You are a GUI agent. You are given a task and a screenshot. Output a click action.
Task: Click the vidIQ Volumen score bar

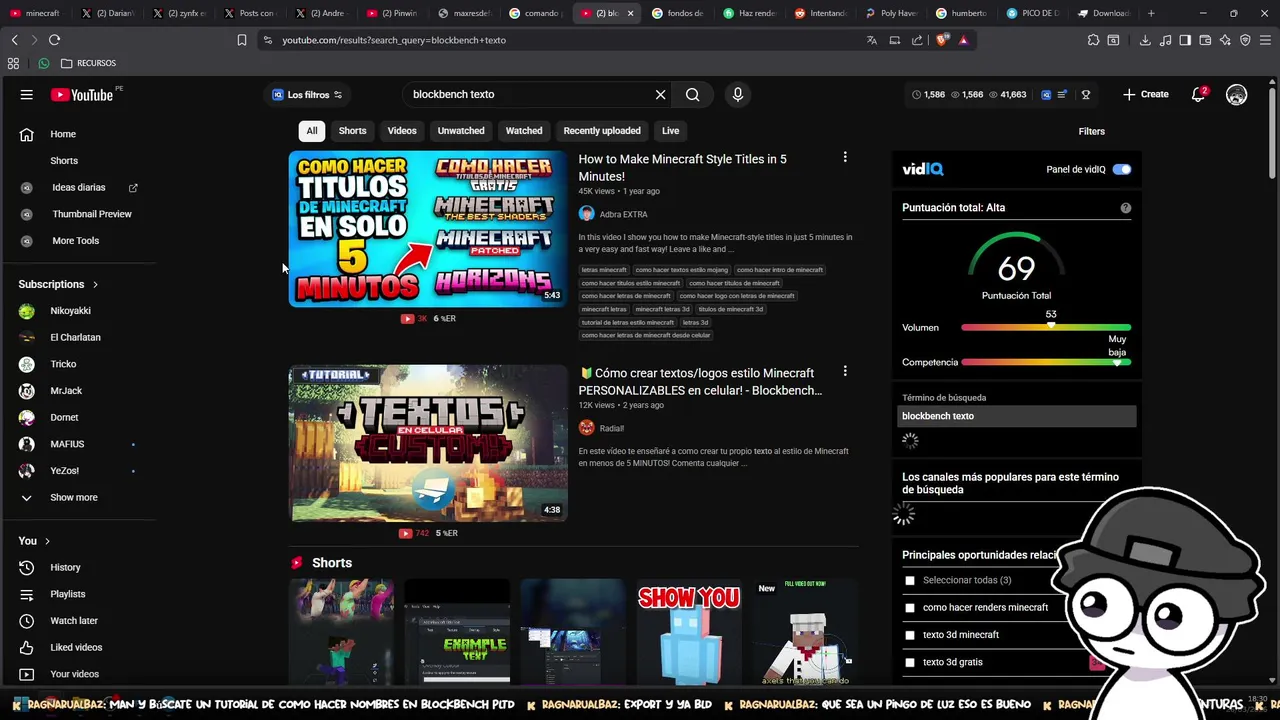pos(1046,328)
